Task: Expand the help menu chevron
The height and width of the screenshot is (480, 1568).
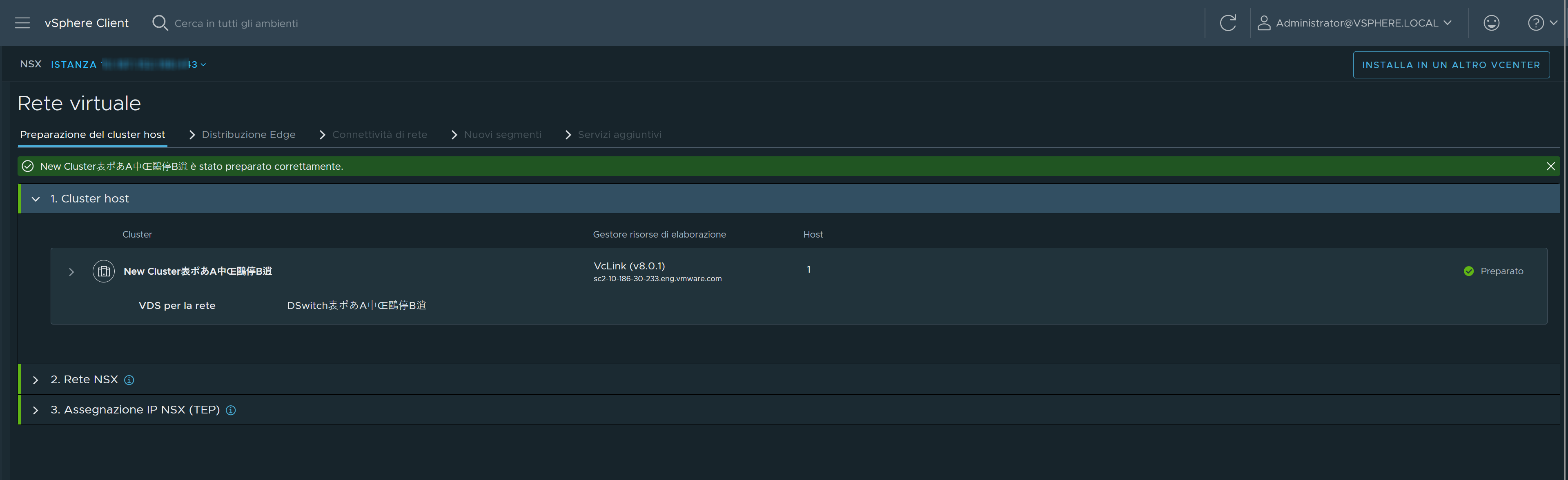Action: tap(1553, 23)
